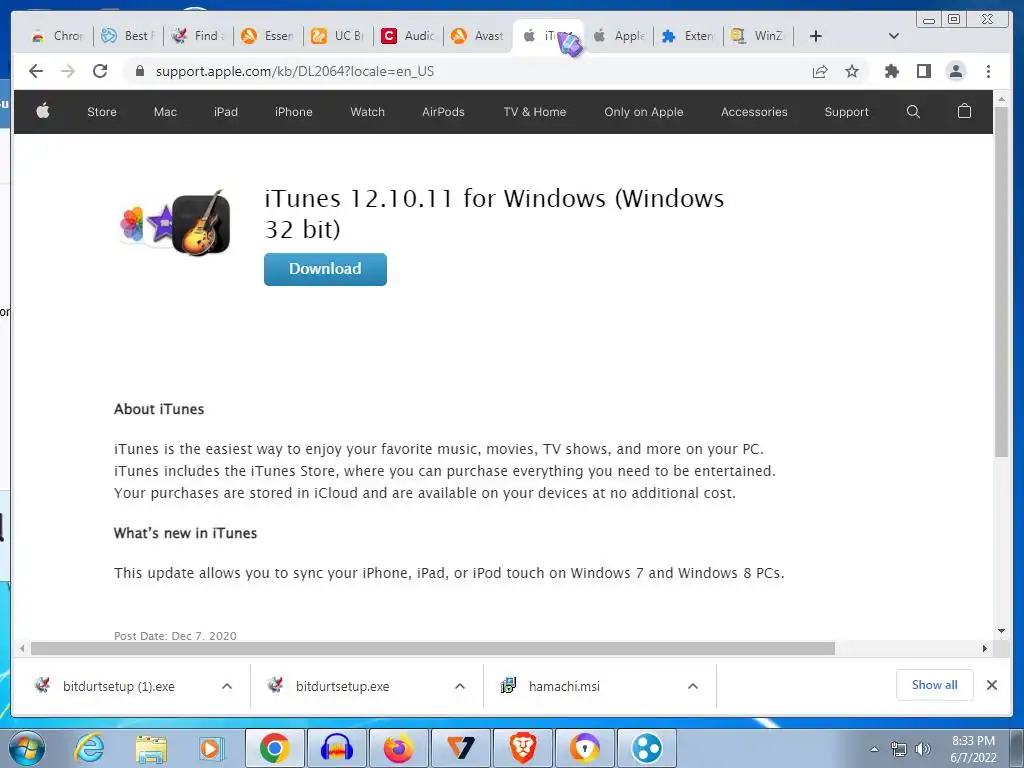Click the volume speaker tray icon
Screen dimensions: 1024x768
pos(923,749)
